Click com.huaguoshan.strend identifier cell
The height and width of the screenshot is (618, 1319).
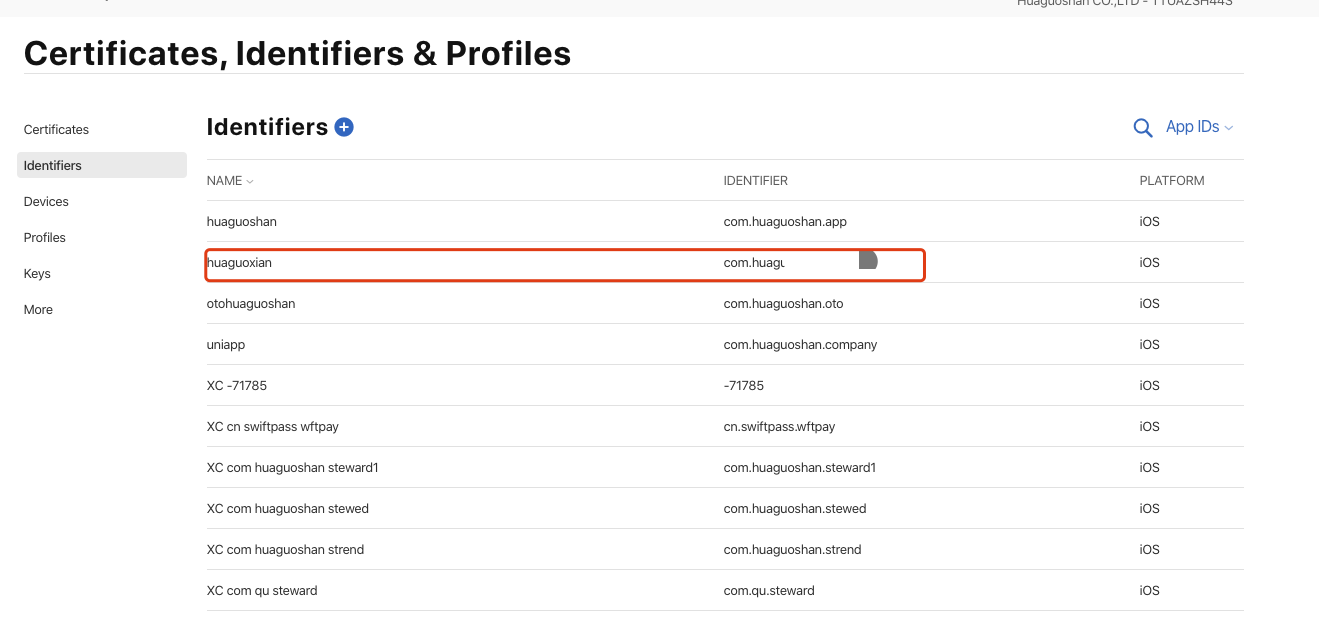[x=792, y=549]
